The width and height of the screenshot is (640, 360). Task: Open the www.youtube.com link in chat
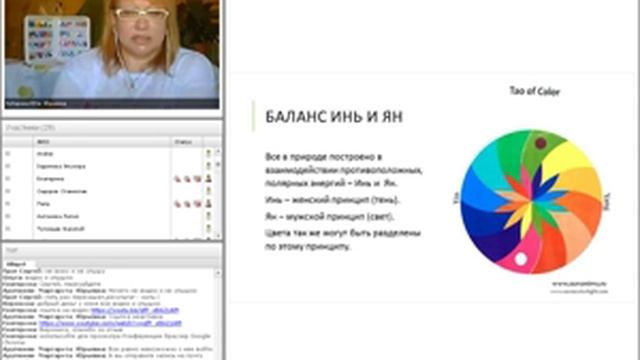click(x=110, y=323)
